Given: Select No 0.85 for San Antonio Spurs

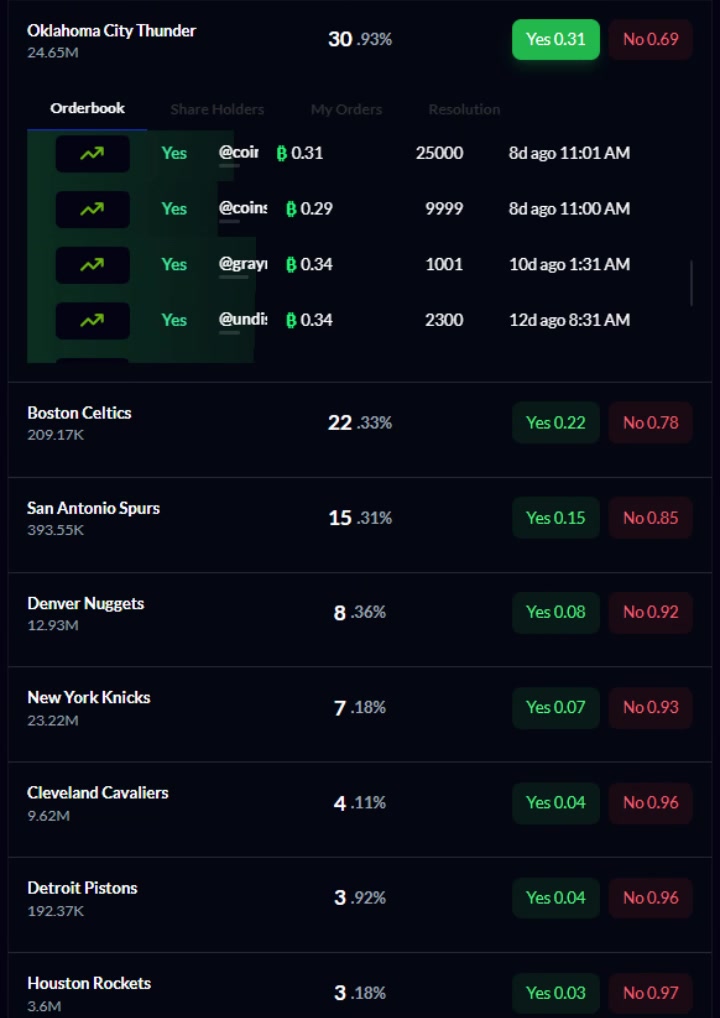Looking at the screenshot, I should pyautogui.click(x=650, y=517).
